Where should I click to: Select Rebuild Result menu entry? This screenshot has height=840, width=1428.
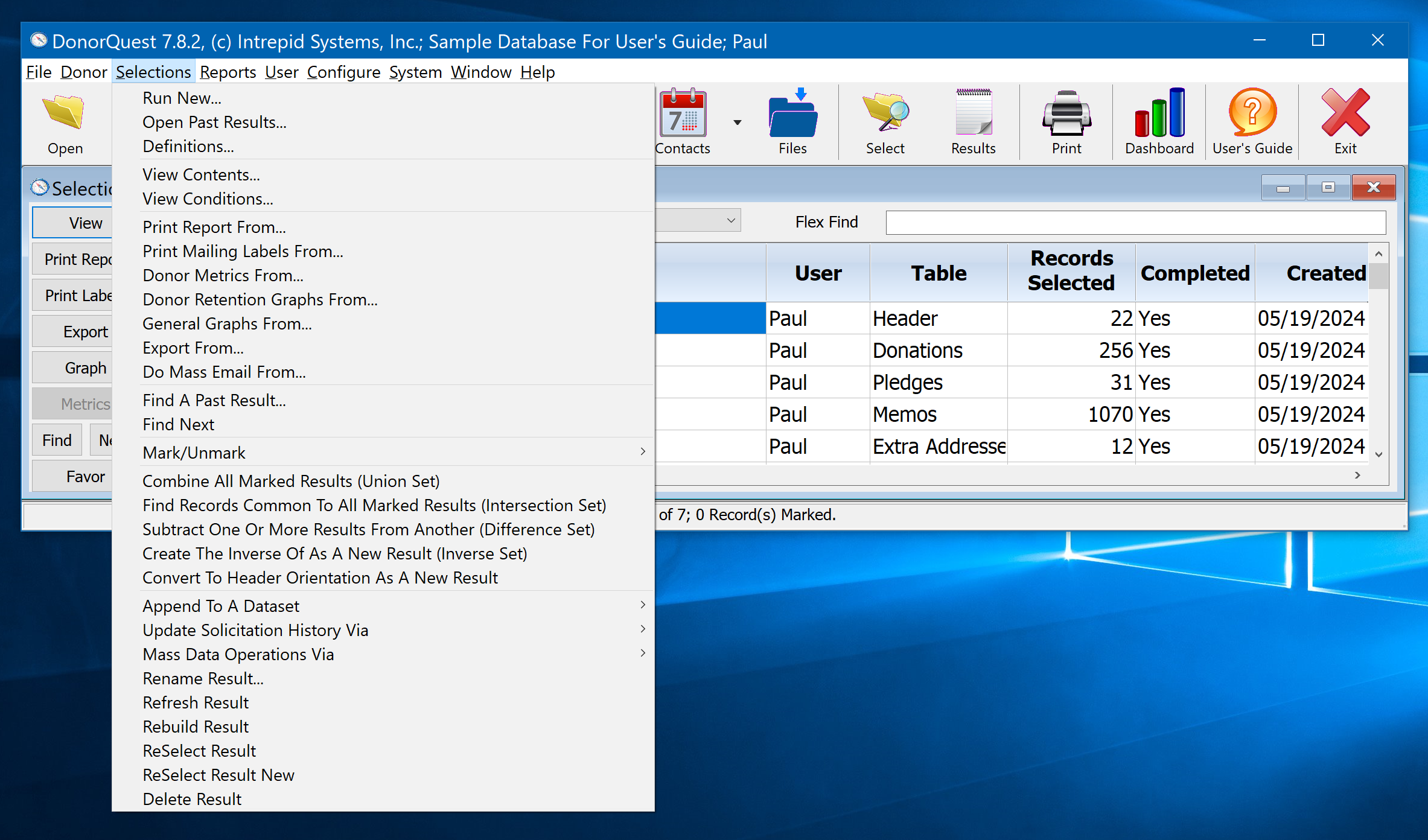coord(383,727)
